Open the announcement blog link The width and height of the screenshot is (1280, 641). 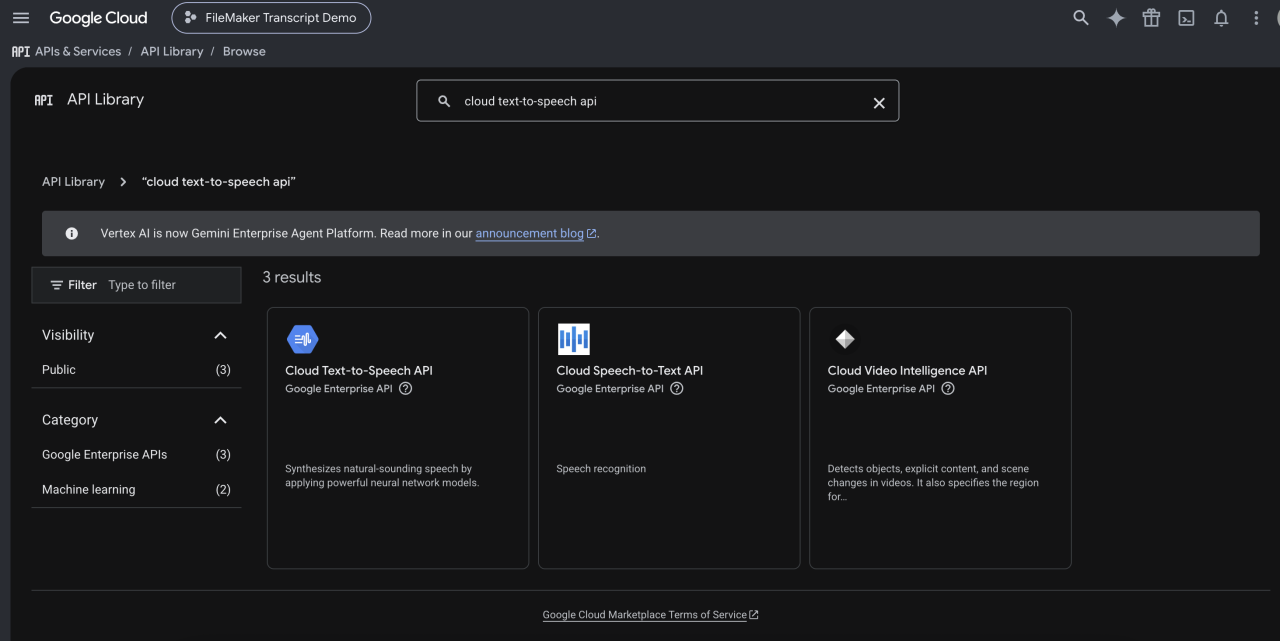point(529,233)
